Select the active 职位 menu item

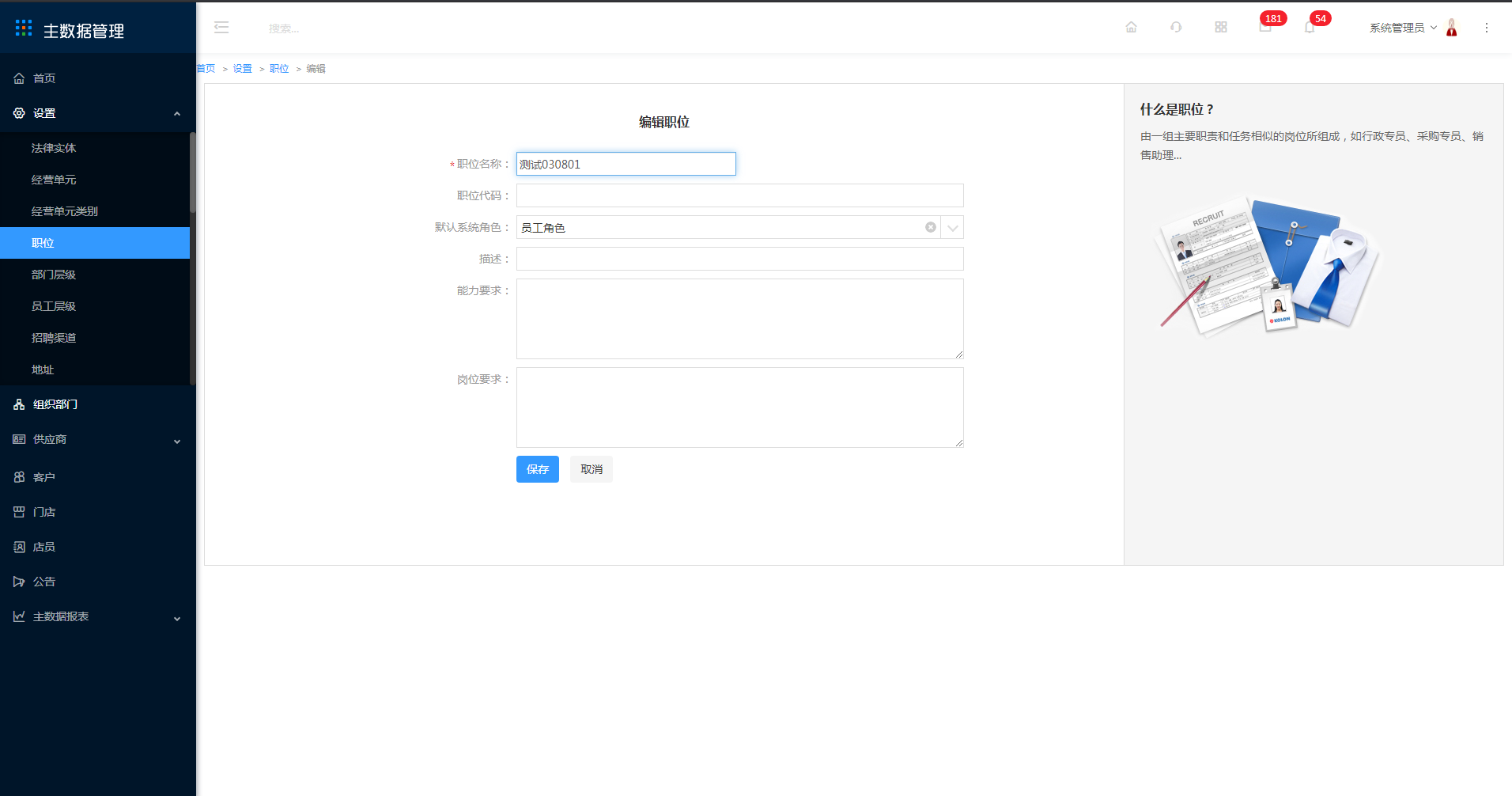[x=95, y=243]
